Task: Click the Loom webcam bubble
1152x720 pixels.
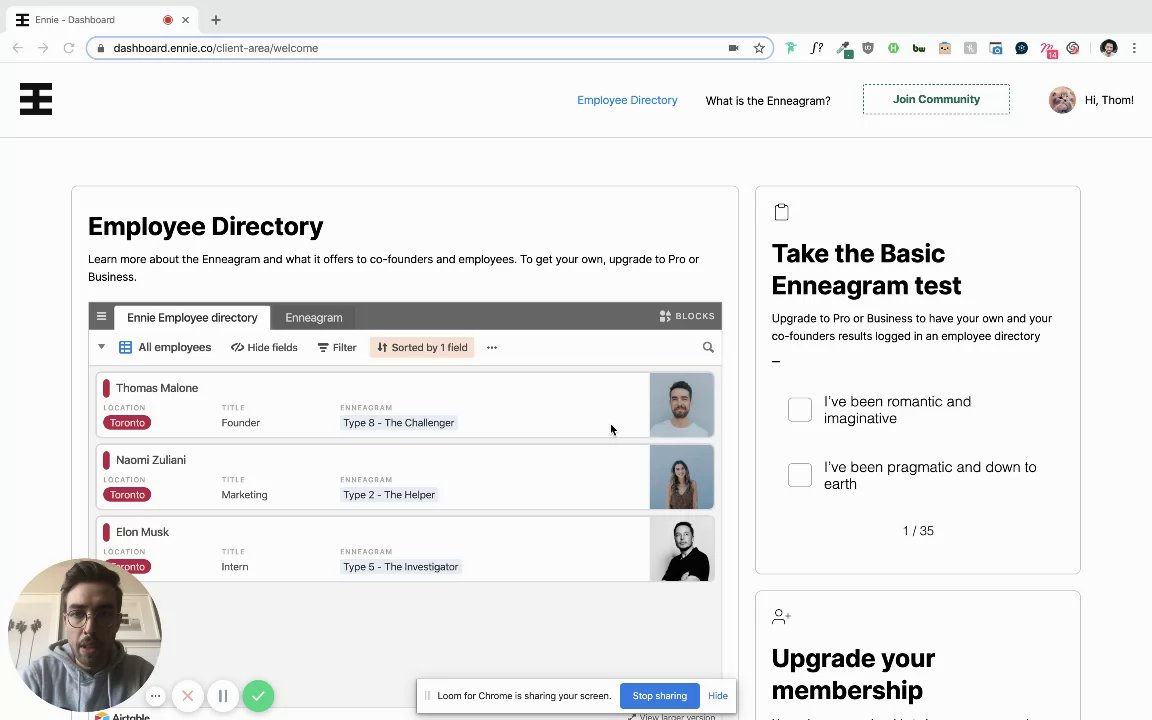Action: 84,635
